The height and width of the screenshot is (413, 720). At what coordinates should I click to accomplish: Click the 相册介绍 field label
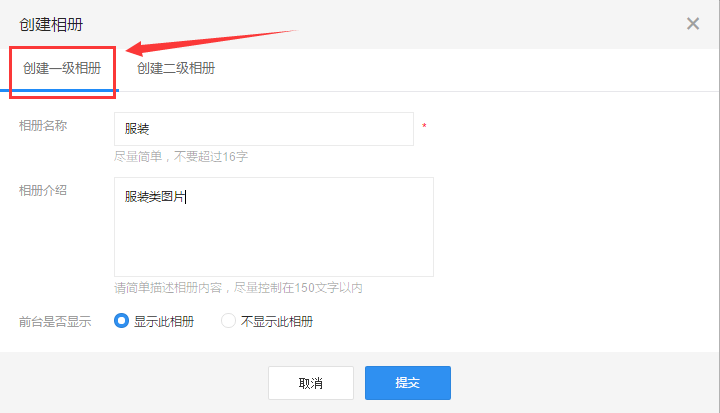click(x=43, y=190)
